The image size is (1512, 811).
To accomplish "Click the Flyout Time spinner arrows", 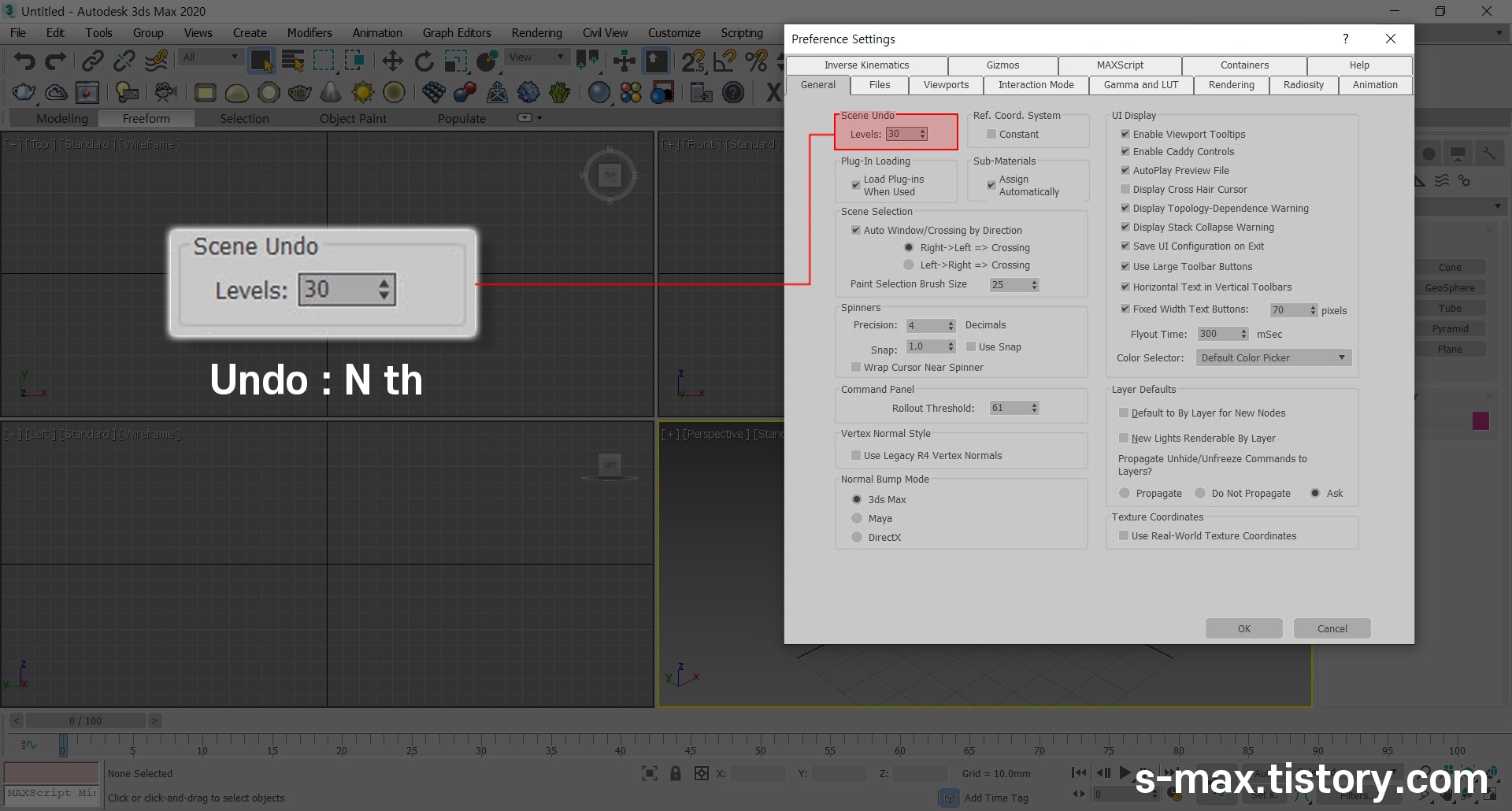I will click(1244, 334).
